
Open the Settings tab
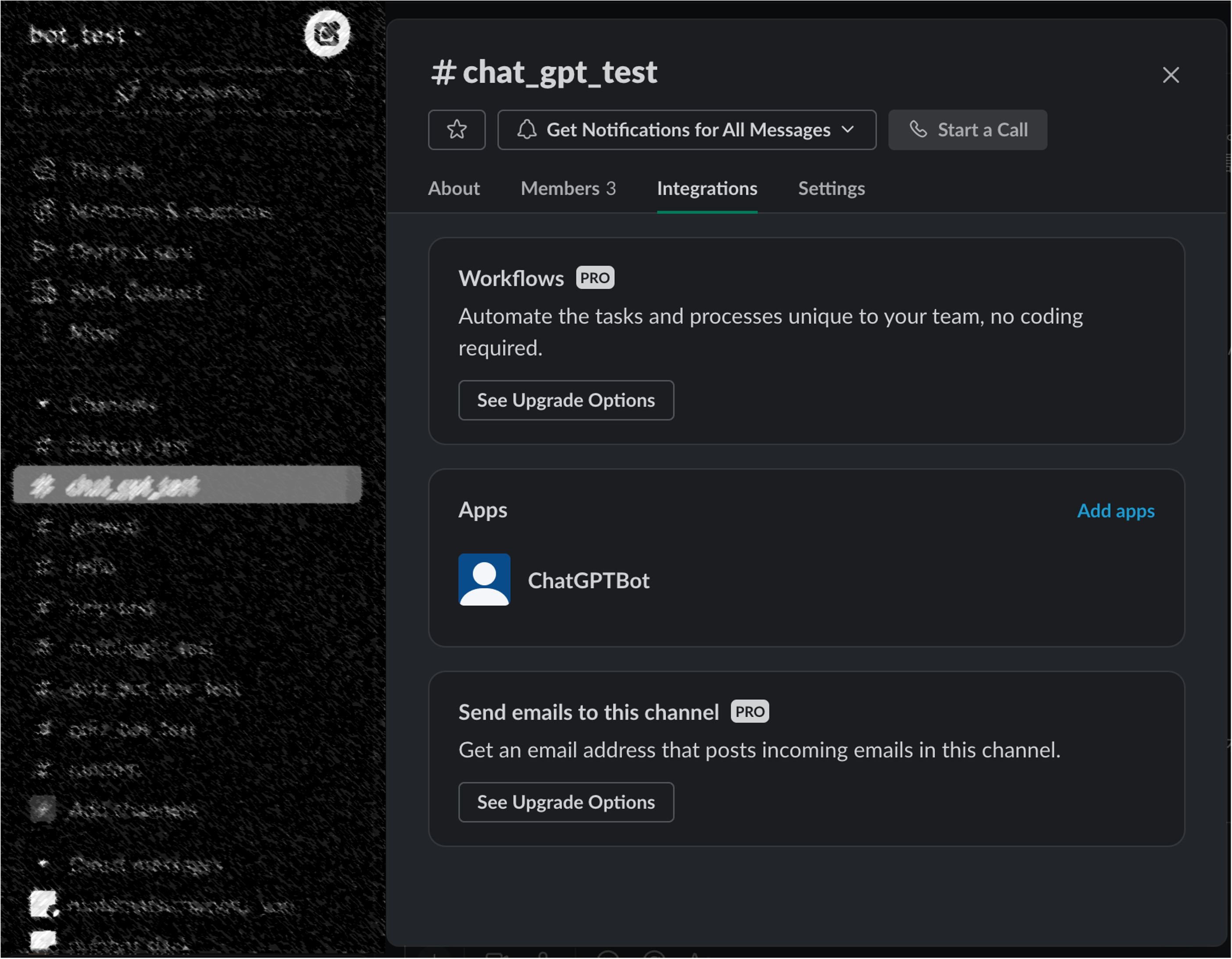click(830, 188)
